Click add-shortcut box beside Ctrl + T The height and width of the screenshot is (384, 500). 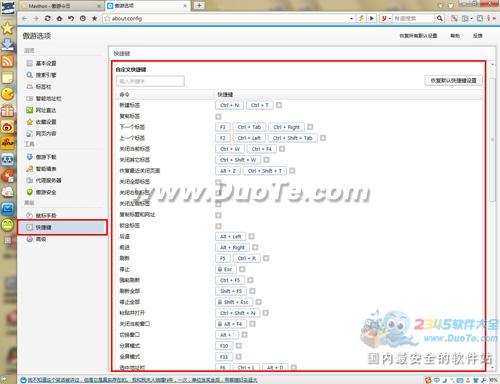279,105
